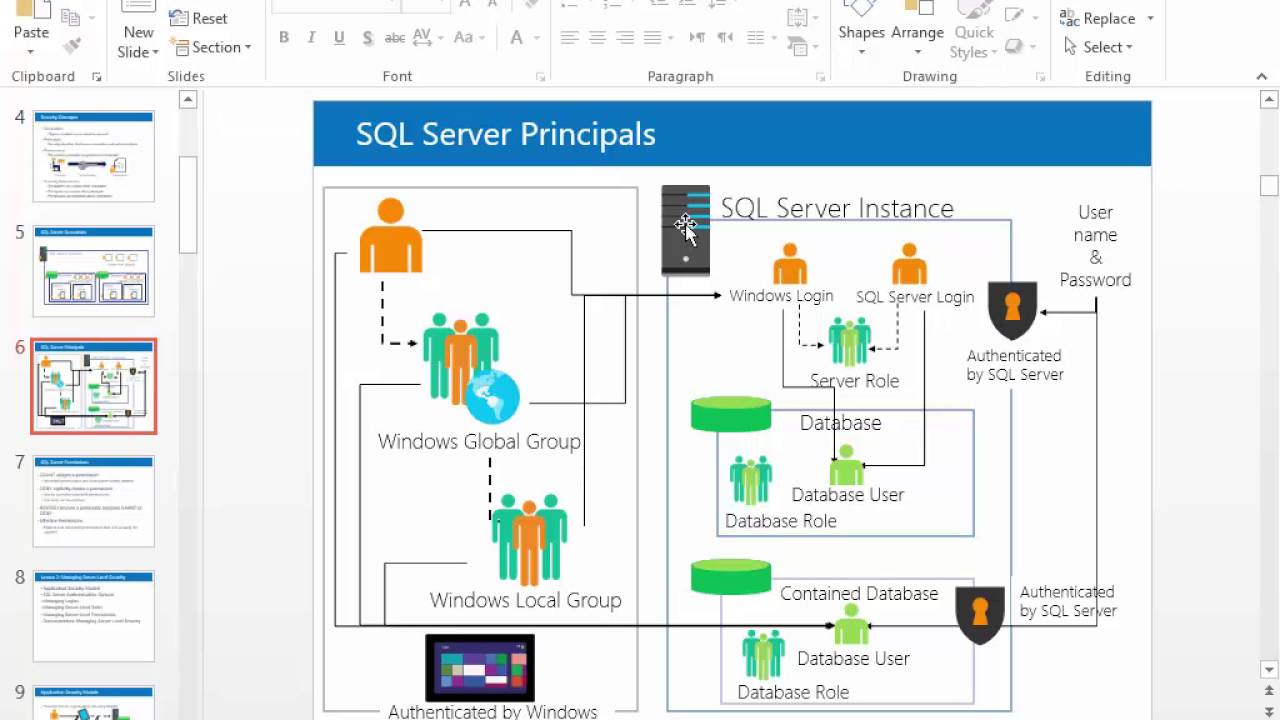Screen dimensions: 1280x720
Task: Click the Authenticated by Windows label
Action: coord(493,711)
